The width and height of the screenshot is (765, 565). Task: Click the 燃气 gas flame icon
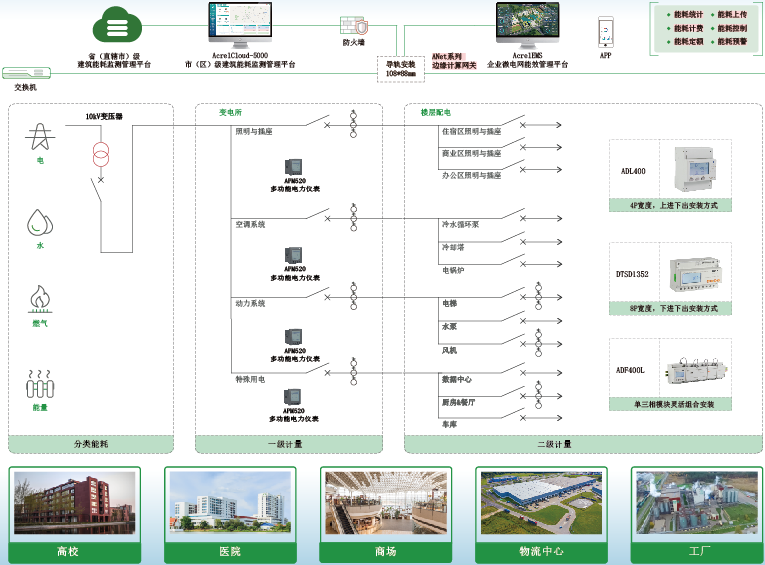point(40,299)
